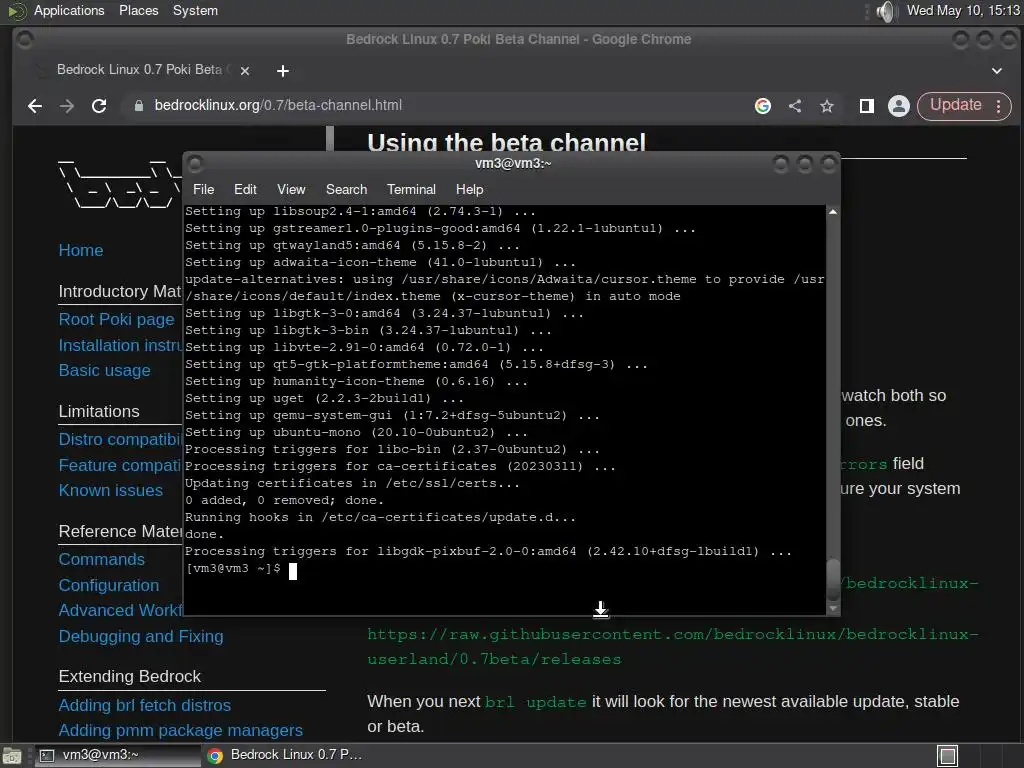The image size is (1024, 768).
Task: Open the Terminal menu in terminal
Action: click(x=411, y=189)
